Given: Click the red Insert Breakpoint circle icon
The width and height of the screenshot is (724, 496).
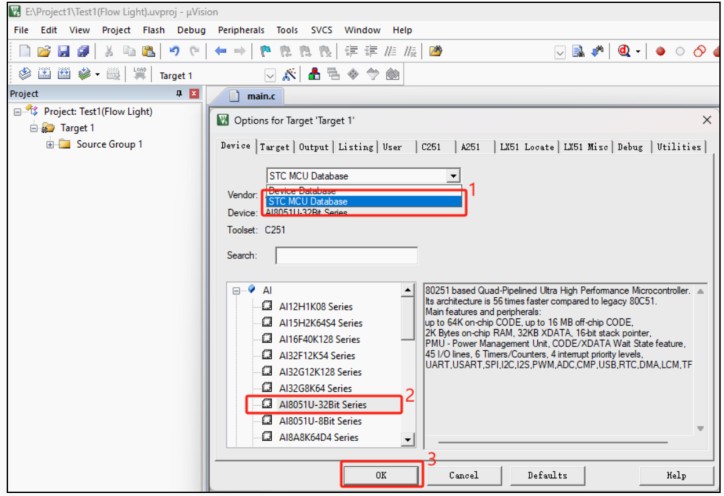Looking at the screenshot, I should click(x=661, y=51).
